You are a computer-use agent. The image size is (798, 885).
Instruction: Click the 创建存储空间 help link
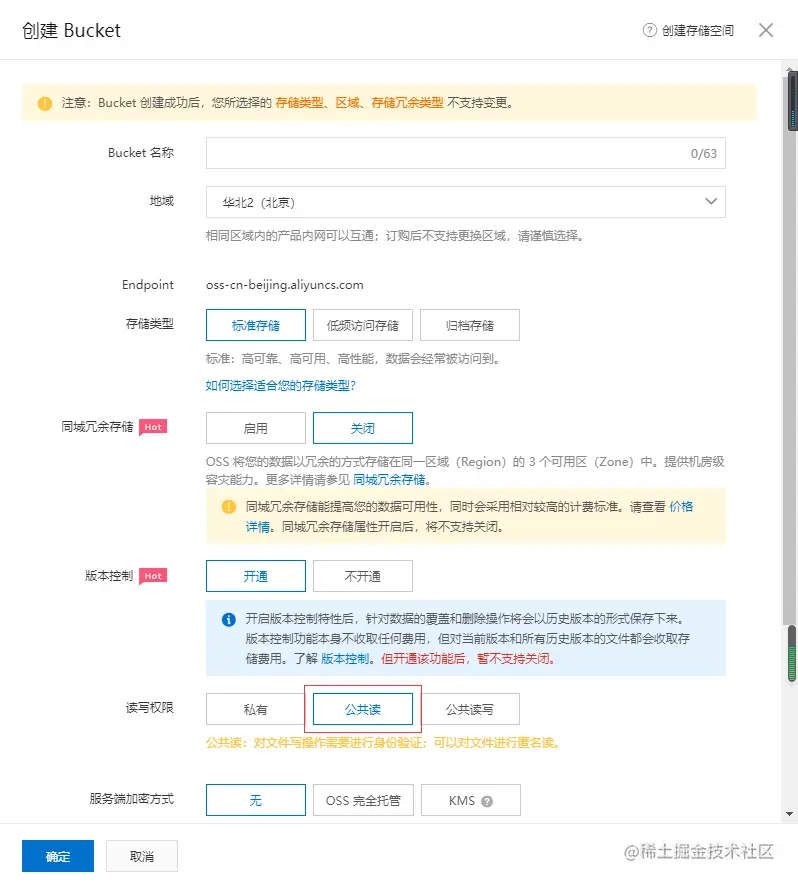(698, 30)
